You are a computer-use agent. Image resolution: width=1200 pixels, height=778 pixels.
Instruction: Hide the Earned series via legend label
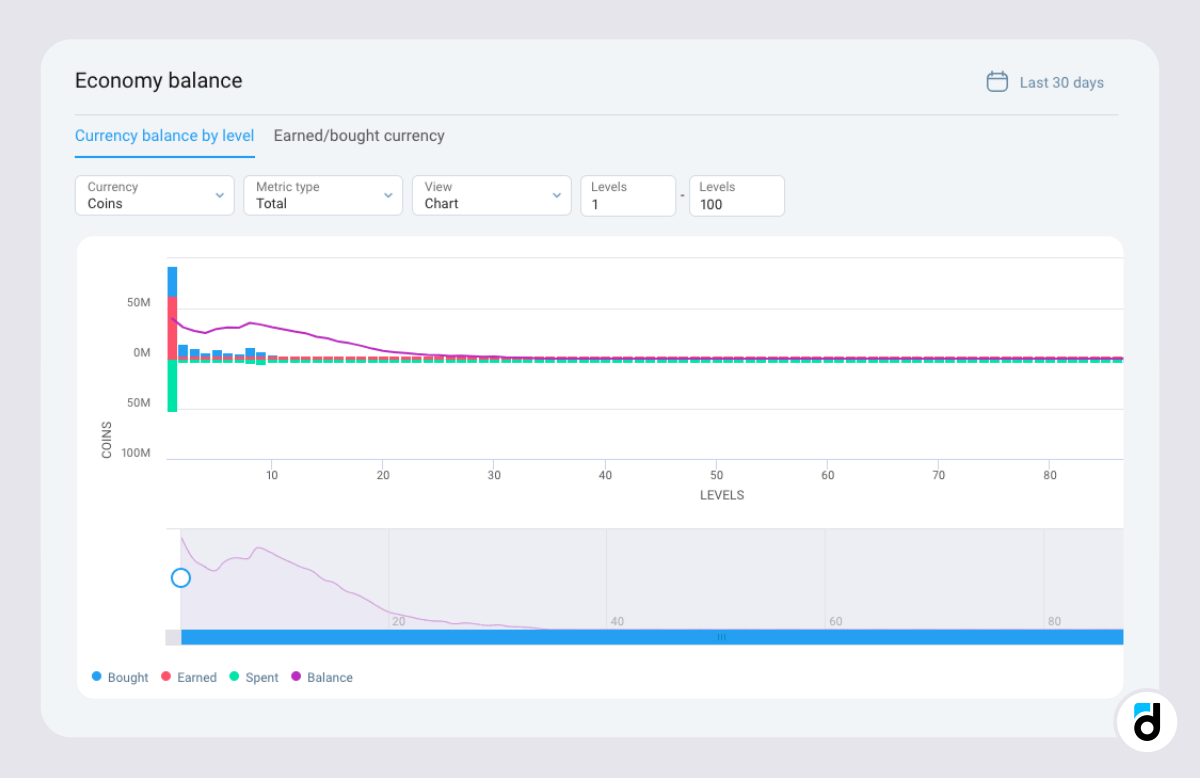coord(197,678)
